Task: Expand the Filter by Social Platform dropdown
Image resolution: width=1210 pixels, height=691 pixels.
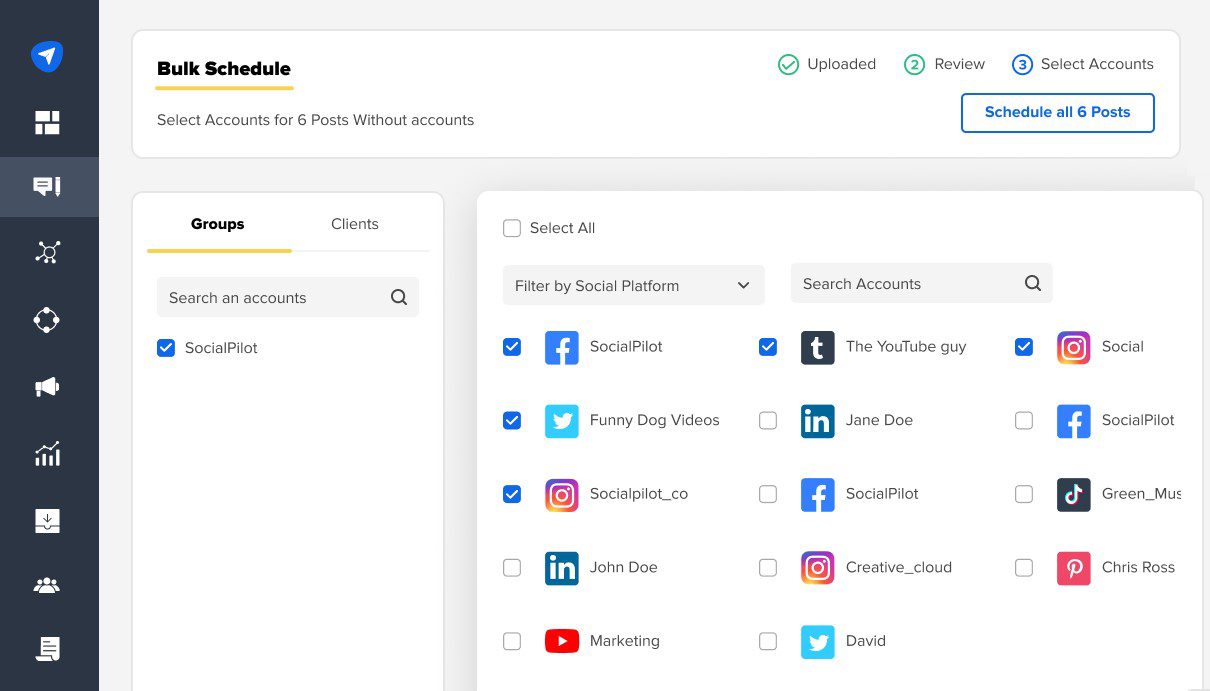Action: (633, 285)
